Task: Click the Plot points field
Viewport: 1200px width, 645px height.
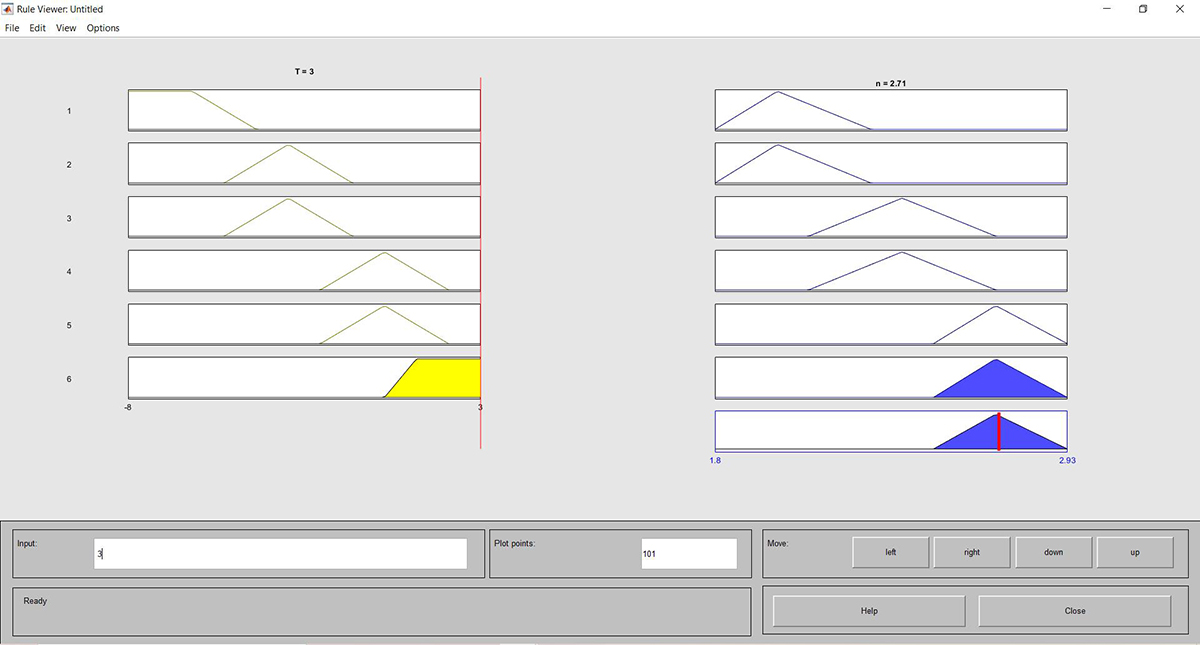Action: click(688, 553)
